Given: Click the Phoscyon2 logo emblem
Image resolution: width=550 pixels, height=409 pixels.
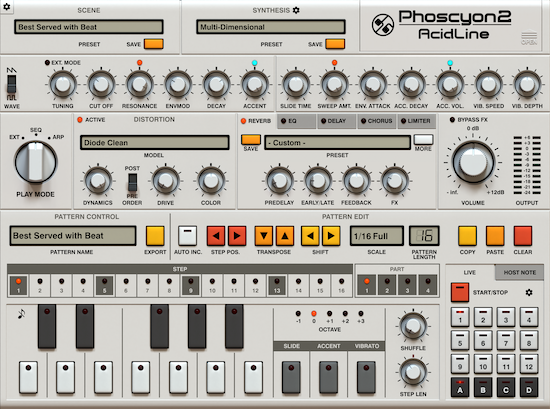Looking at the screenshot, I should point(383,25).
